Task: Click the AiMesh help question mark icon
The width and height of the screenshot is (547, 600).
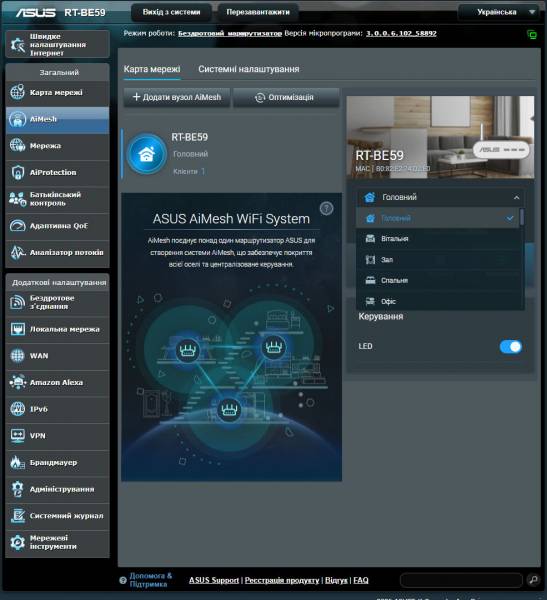Action: pyautogui.click(x=327, y=209)
